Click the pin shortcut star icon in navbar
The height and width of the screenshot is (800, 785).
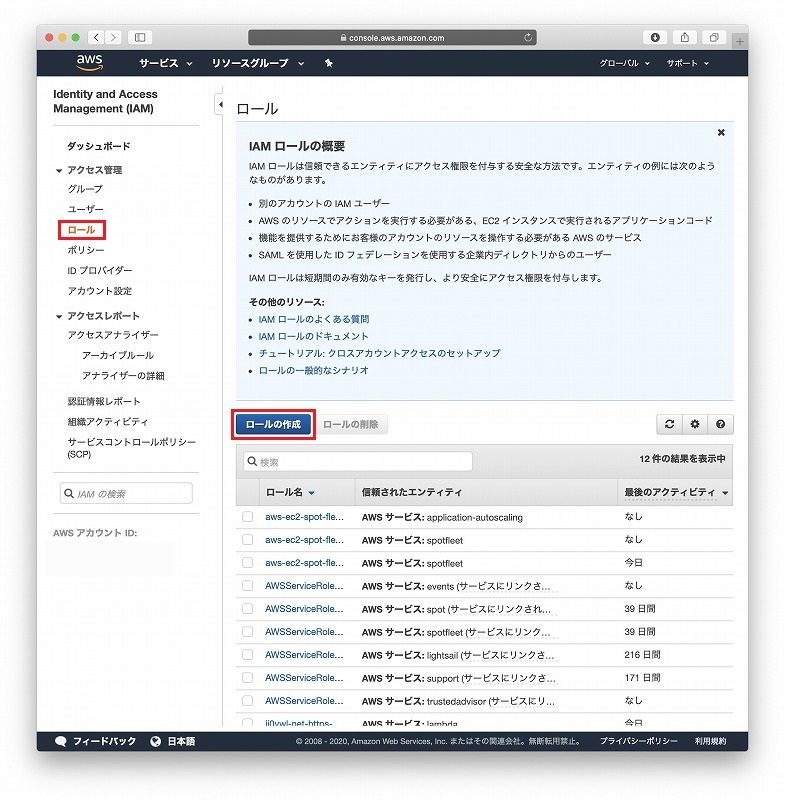[329, 63]
